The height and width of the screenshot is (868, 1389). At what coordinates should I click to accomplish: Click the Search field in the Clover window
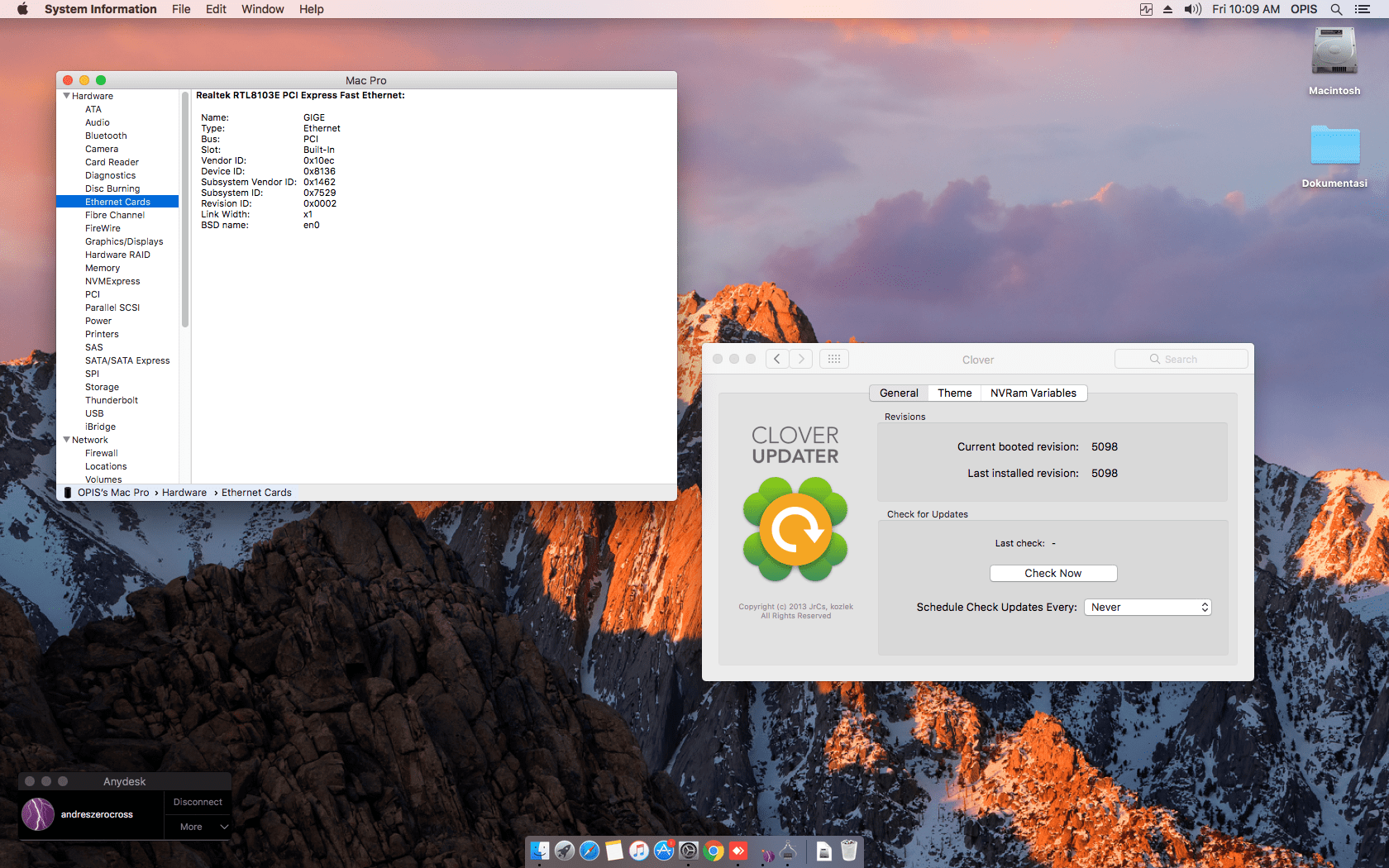click(x=1181, y=358)
